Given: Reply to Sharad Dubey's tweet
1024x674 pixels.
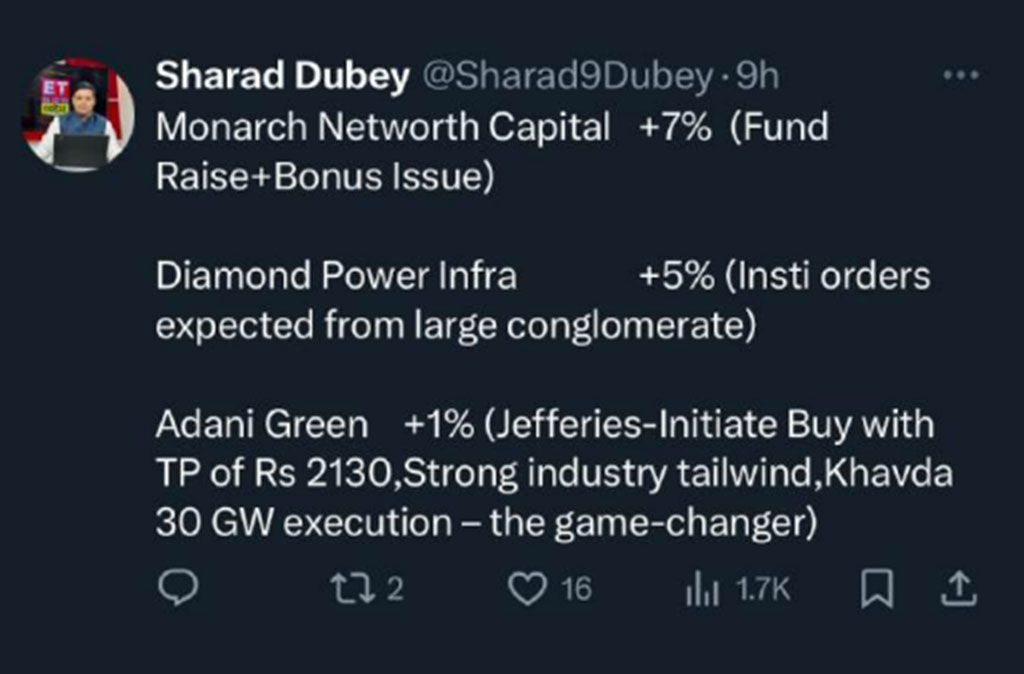Looking at the screenshot, I should coord(178,589).
